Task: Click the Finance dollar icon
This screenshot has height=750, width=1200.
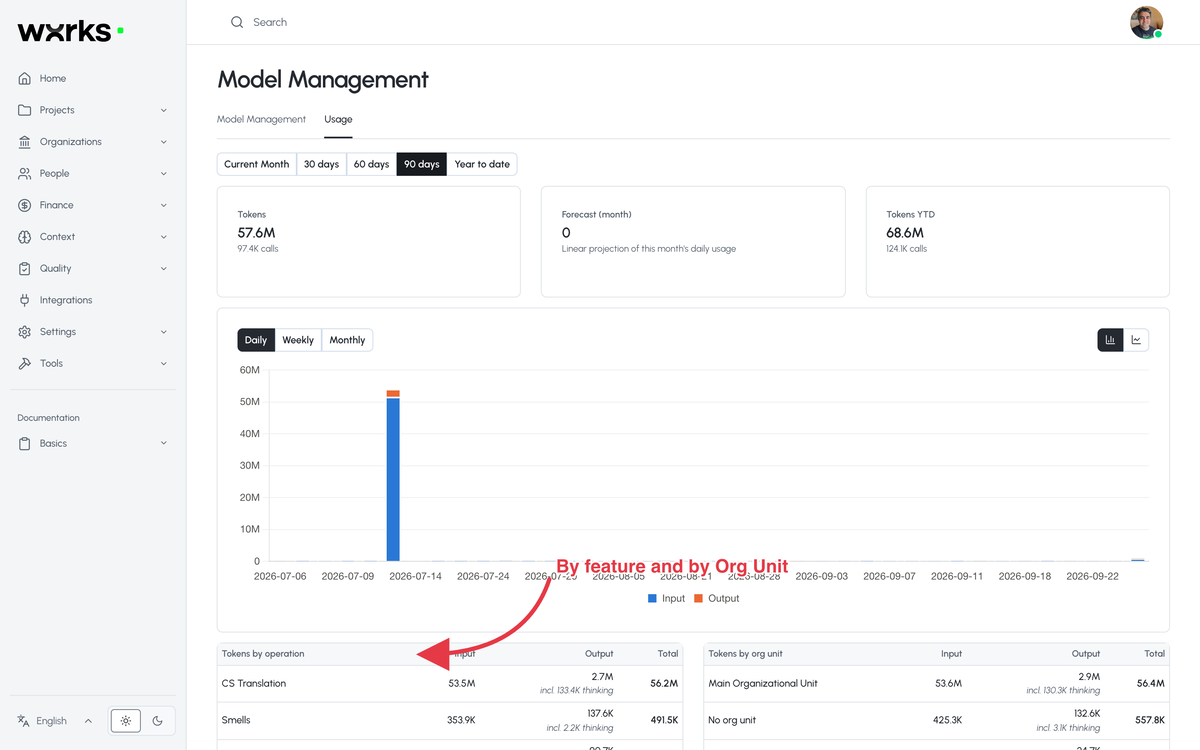Action: pyautogui.click(x=25, y=205)
